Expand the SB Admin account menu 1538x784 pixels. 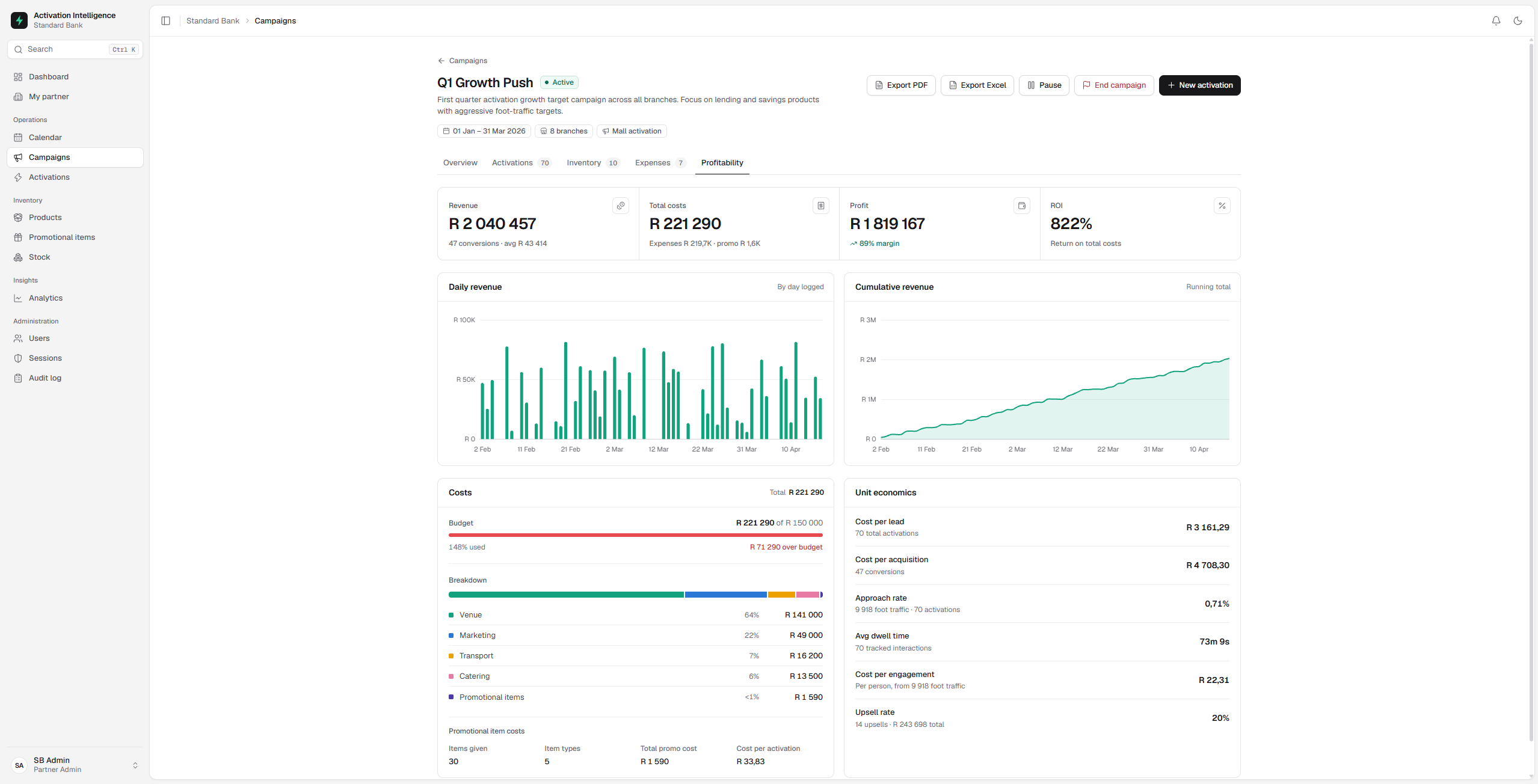coord(75,765)
